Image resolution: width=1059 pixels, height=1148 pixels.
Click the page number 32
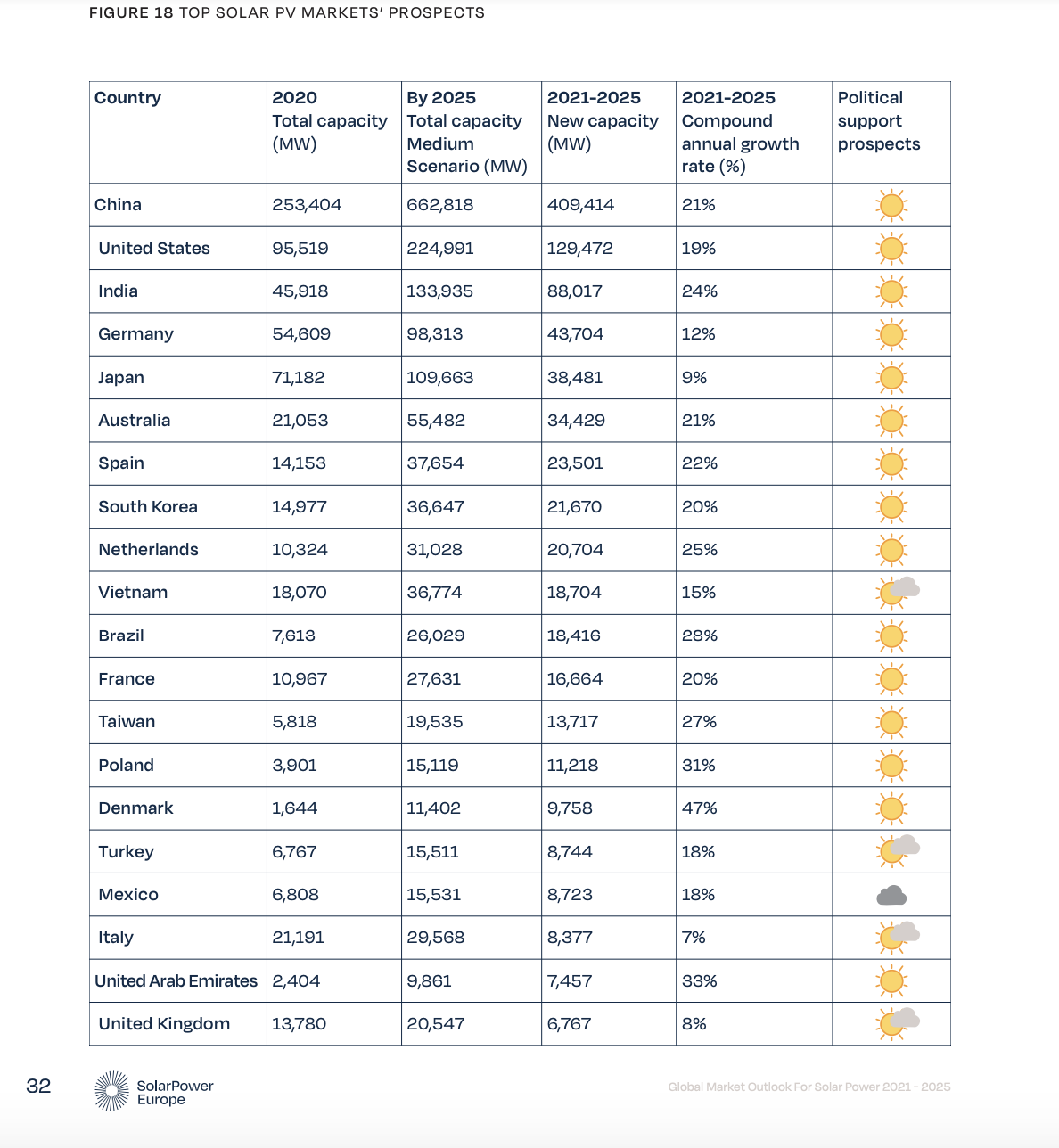tap(38, 1086)
